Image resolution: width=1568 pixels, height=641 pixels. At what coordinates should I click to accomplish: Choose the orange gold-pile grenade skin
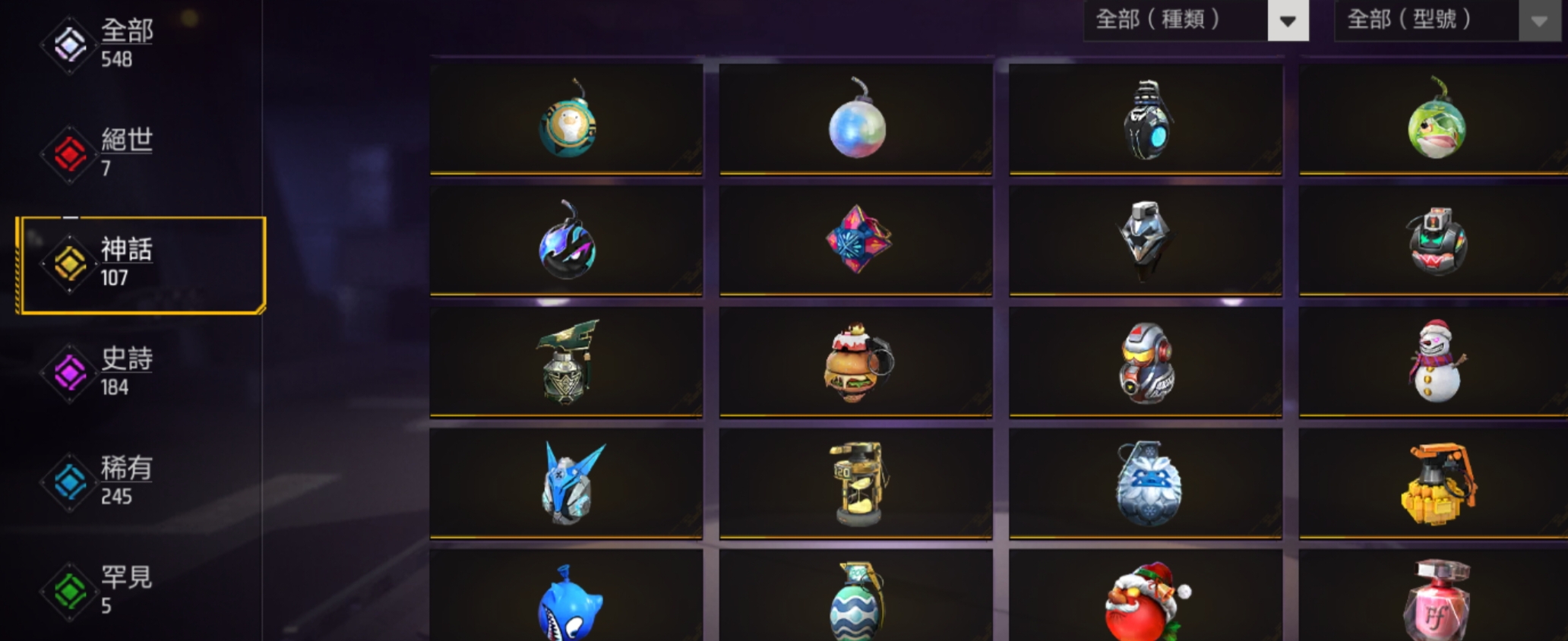pos(1434,483)
